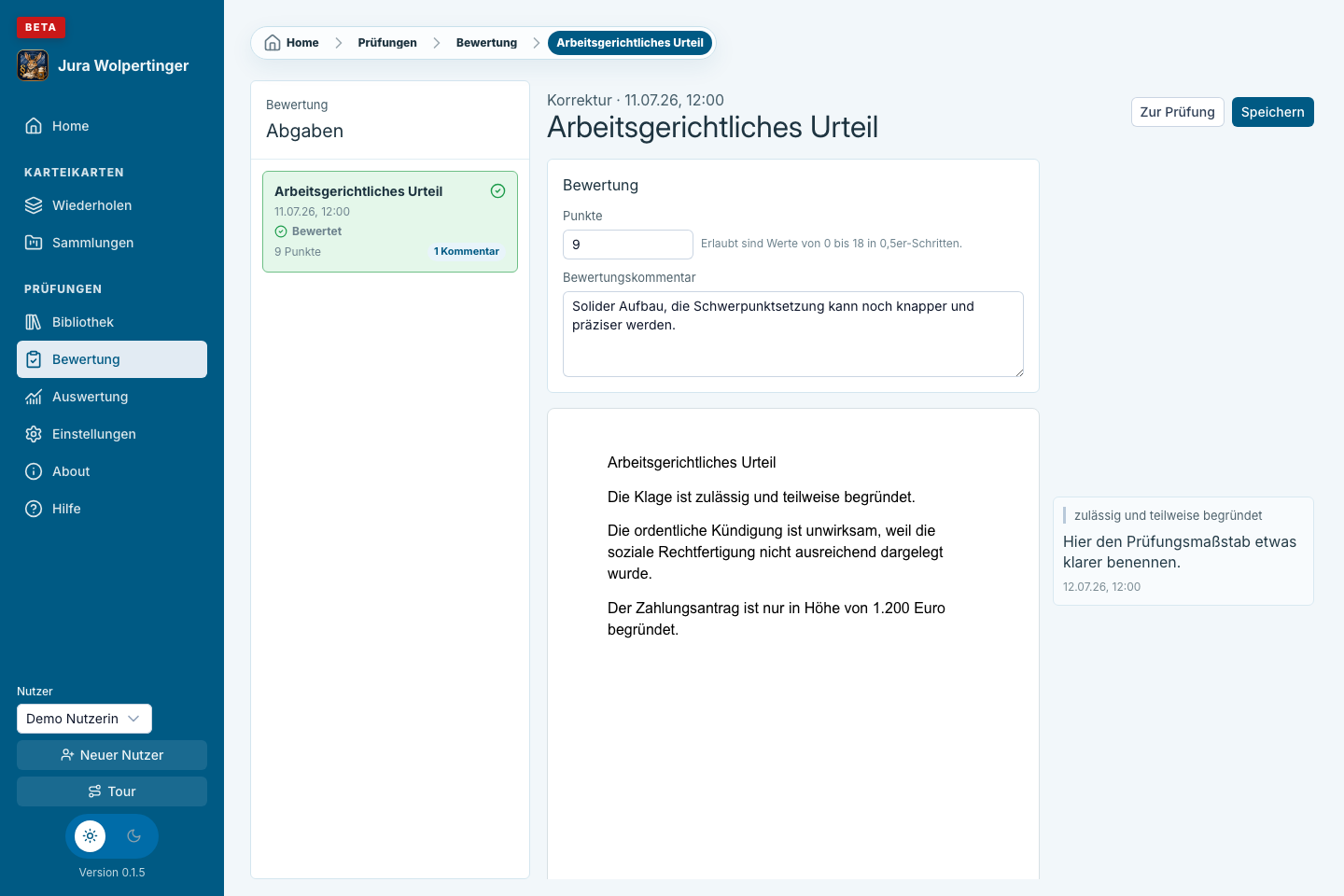Go to Prüfungen in breadcrumb
This screenshot has height=896, width=1344.
[x=387, y=43]
